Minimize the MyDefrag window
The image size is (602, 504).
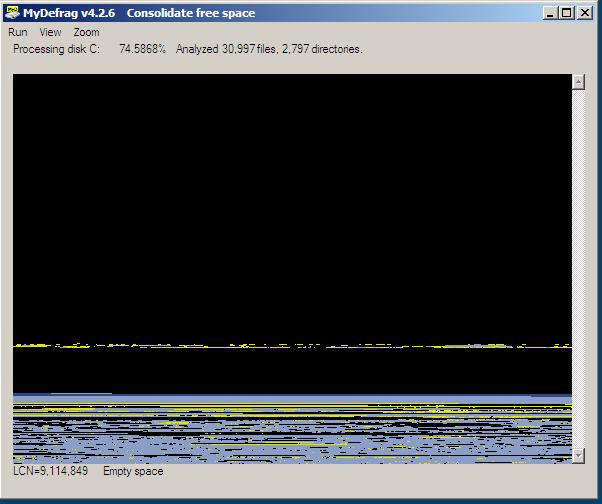[550, 13]
